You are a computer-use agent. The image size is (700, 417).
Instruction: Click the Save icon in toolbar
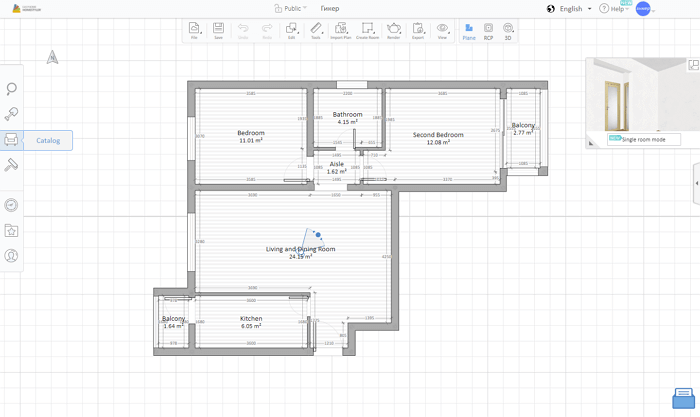click(x=218, y=31)
